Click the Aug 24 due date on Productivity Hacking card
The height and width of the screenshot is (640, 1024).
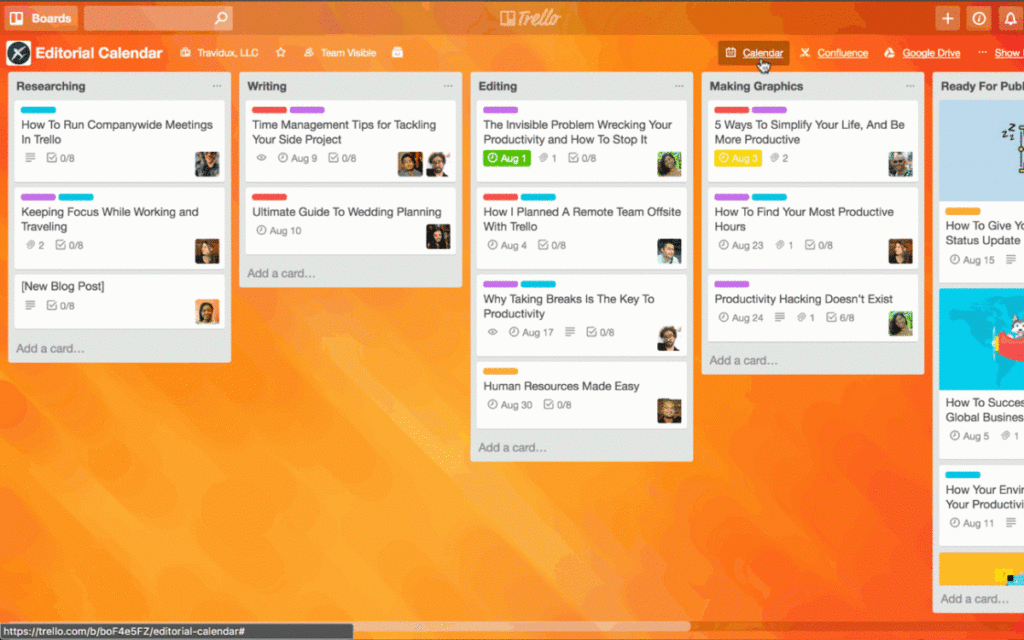pos(741,317)
